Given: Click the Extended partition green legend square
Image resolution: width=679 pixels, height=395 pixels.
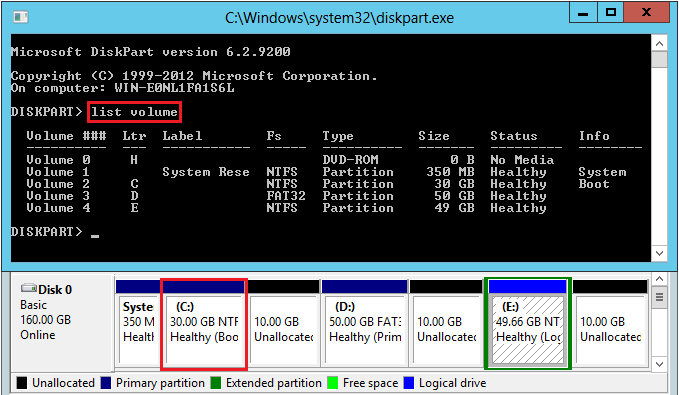Looking at the screenshot, I should coord(216,383).
